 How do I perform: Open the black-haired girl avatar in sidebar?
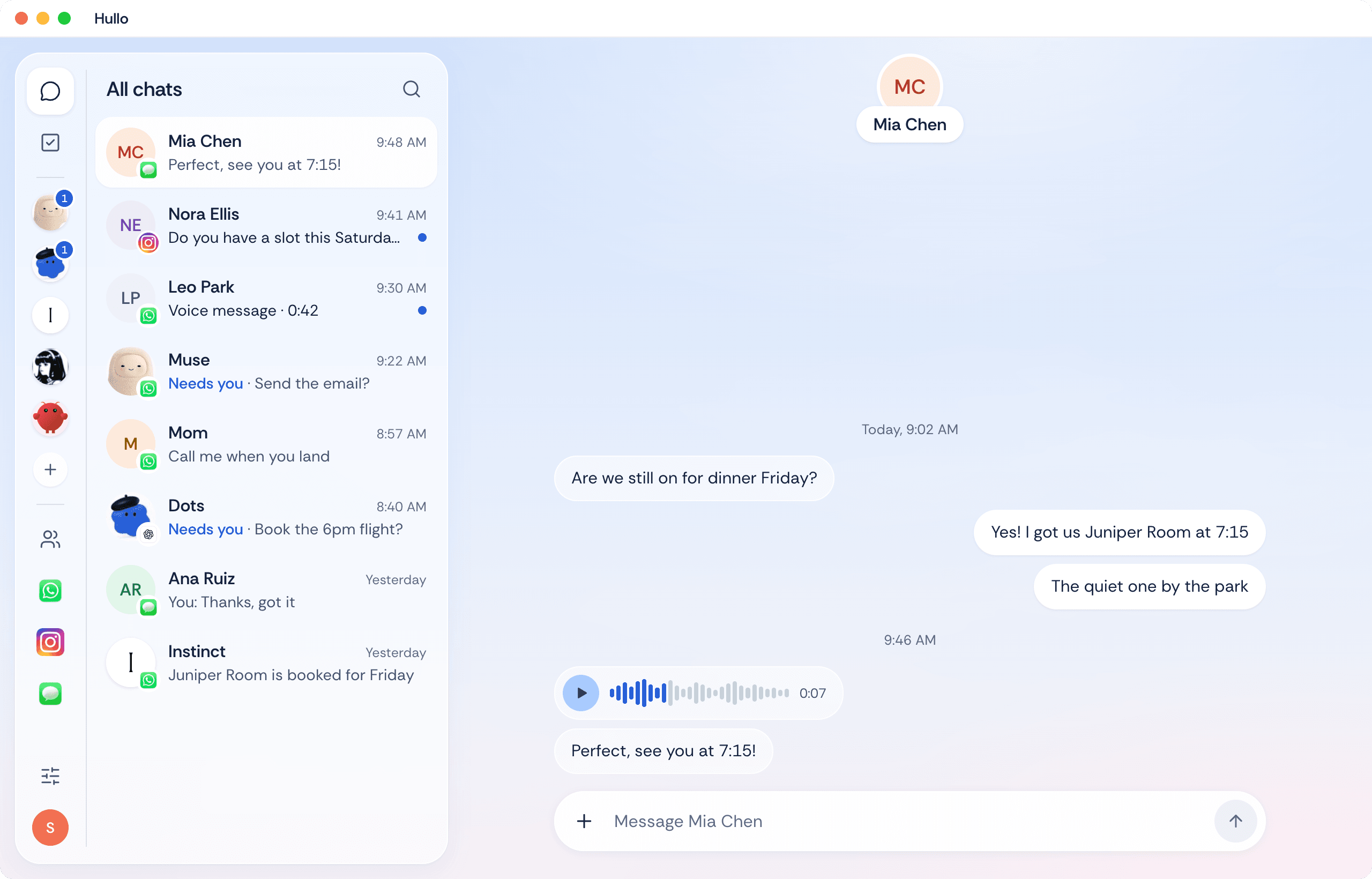click(50, 367)
